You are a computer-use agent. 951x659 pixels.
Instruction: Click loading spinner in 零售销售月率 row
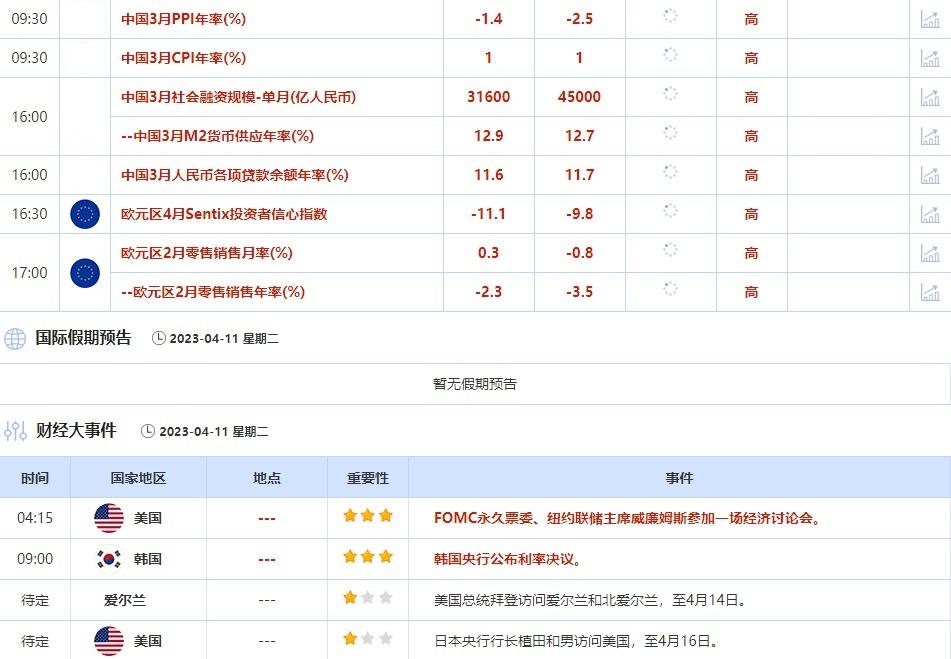[x=670, y=249]
